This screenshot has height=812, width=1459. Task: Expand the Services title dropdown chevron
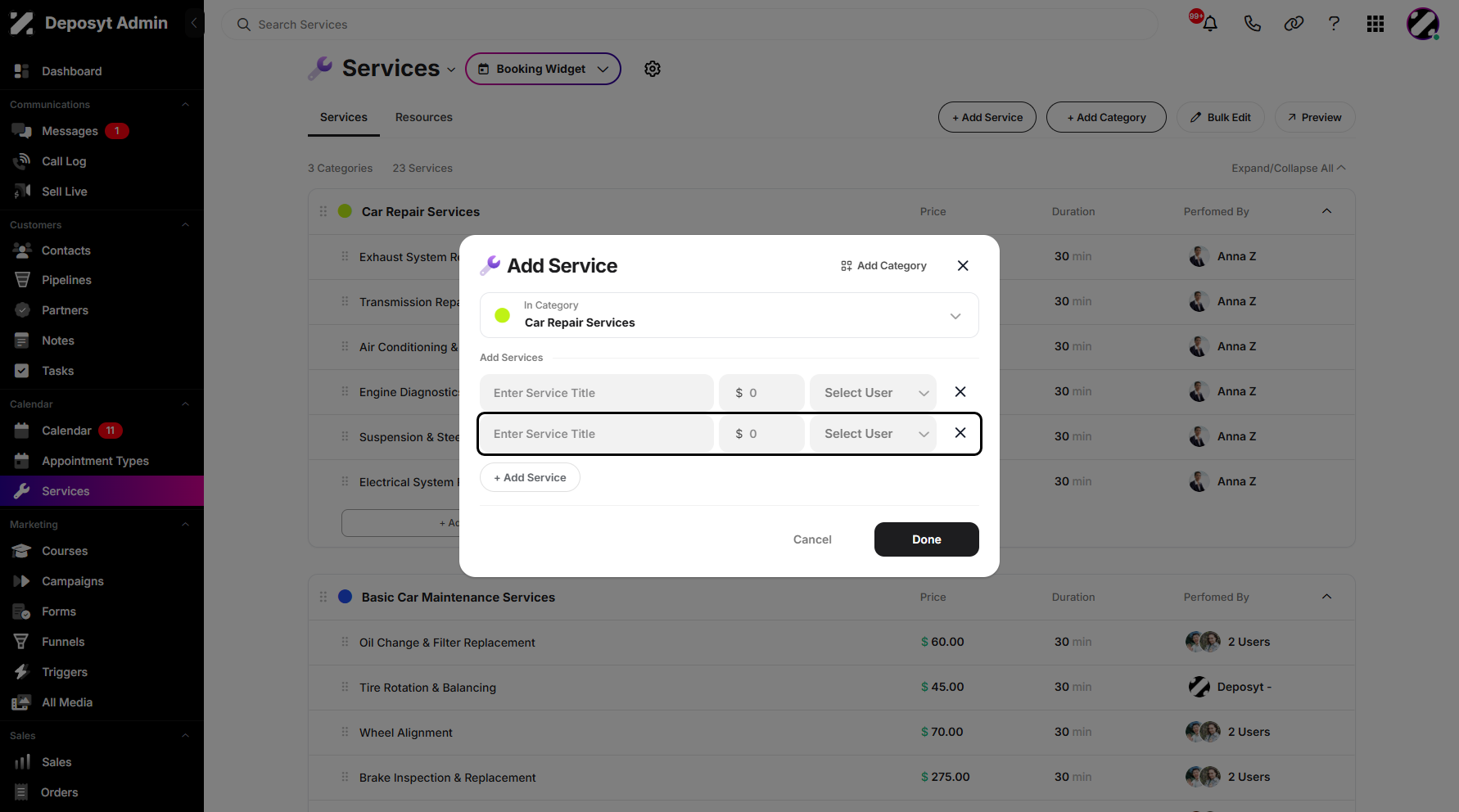pyautogui.click(x=451, y=70)
